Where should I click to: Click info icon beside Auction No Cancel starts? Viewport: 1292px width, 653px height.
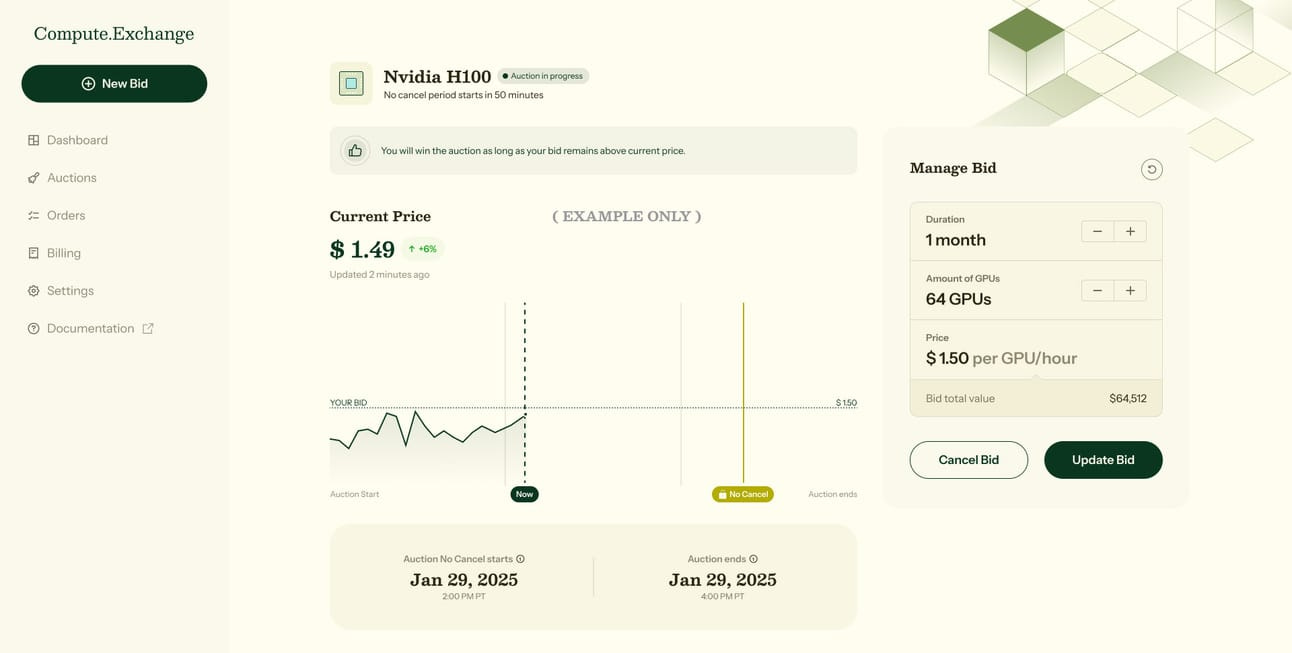click(x=520, y=559)
